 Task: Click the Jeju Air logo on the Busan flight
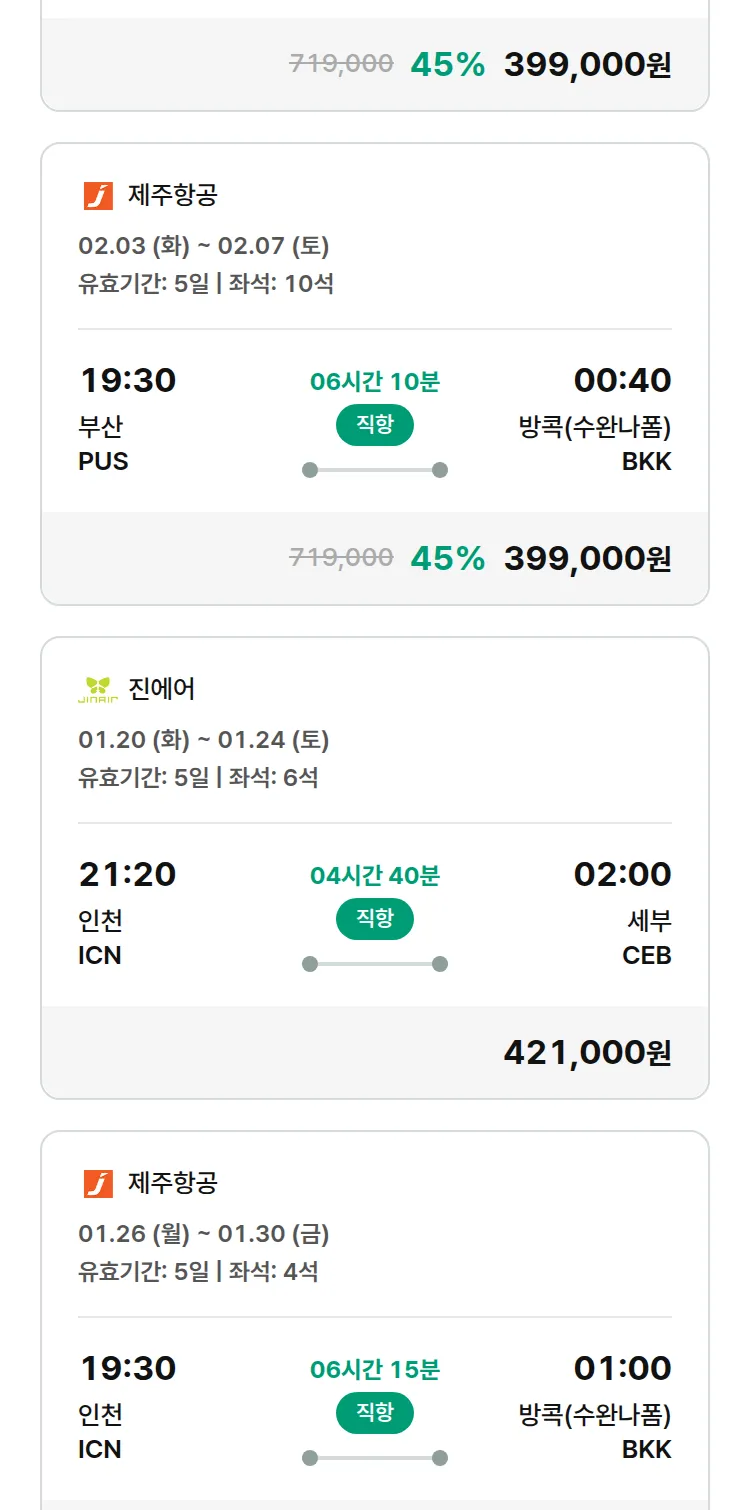(98, 196)
